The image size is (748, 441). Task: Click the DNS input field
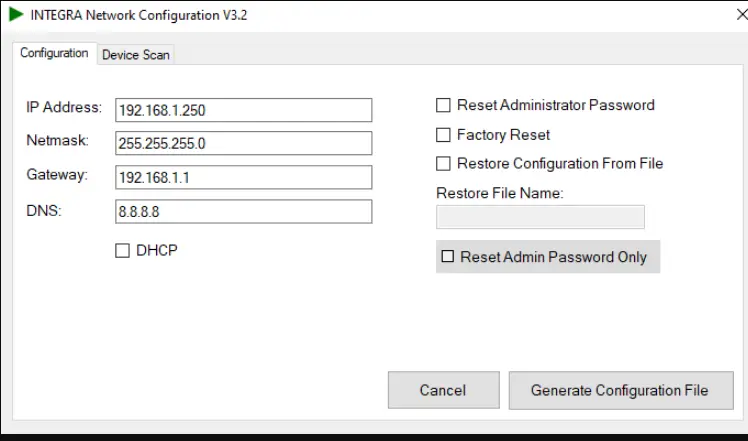[243, 211]
